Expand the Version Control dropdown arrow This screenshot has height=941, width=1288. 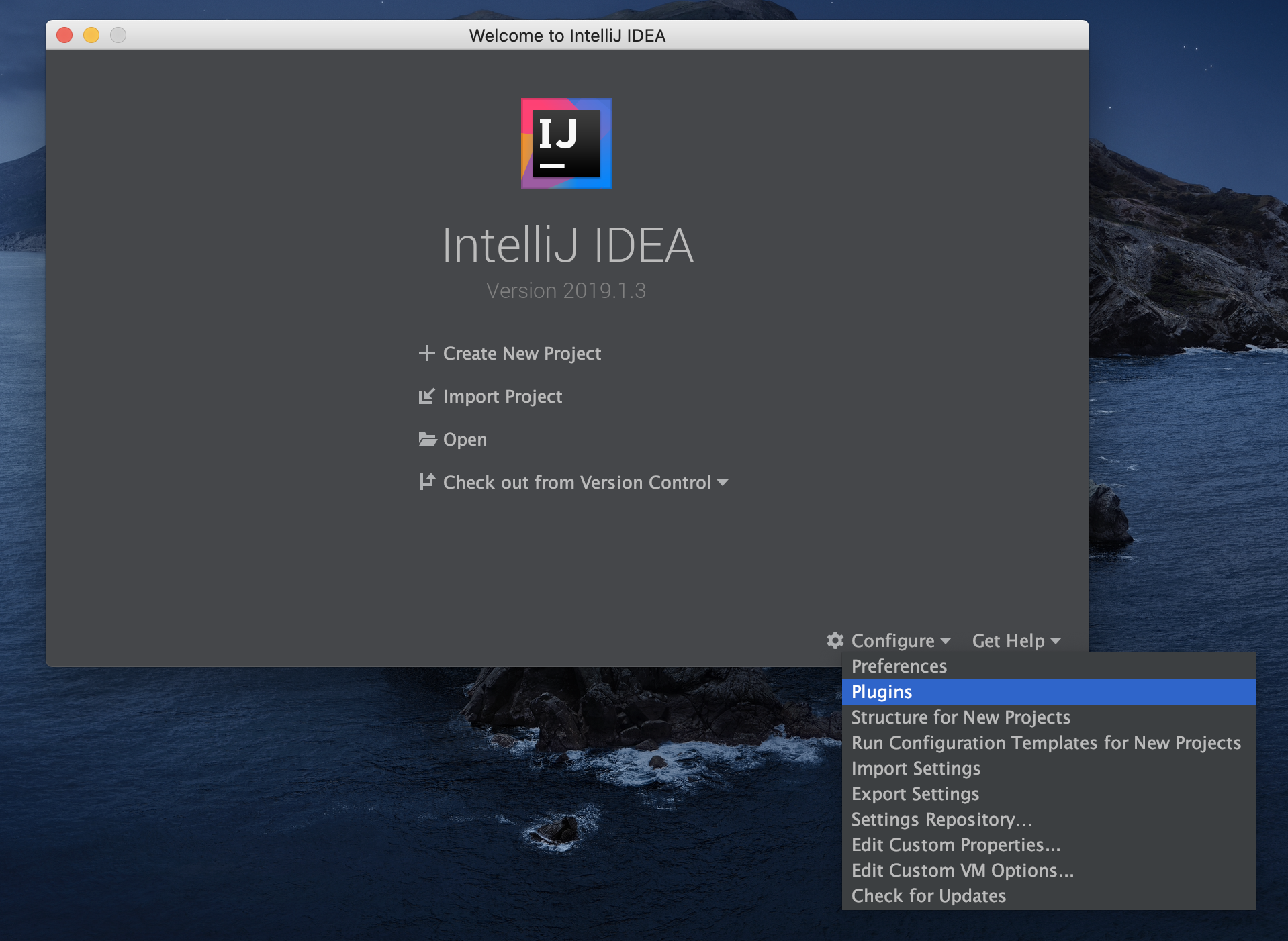[x=723, y=483]
